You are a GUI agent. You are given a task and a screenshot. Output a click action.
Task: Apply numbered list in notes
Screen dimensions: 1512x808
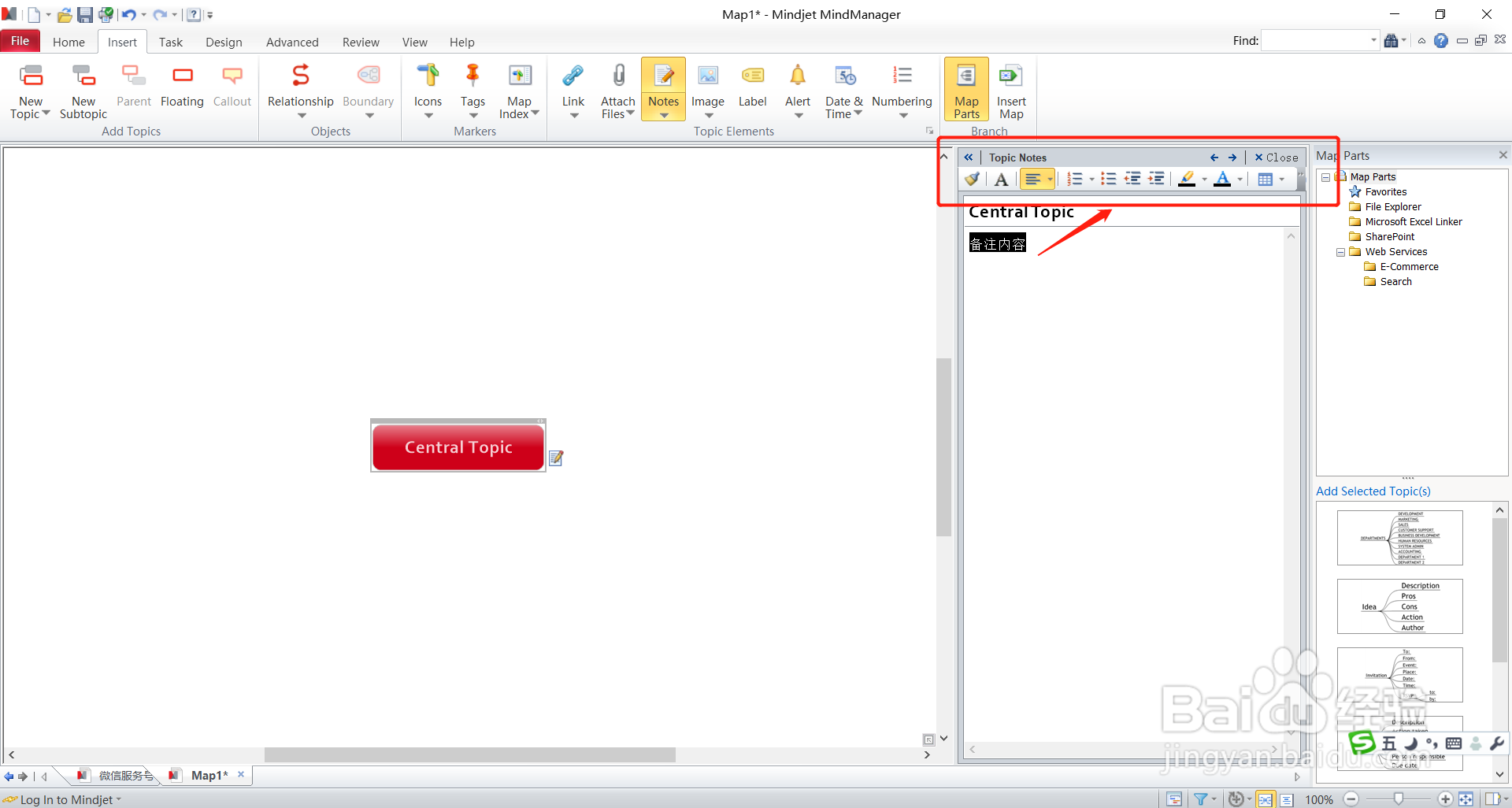pos(1074,180)
